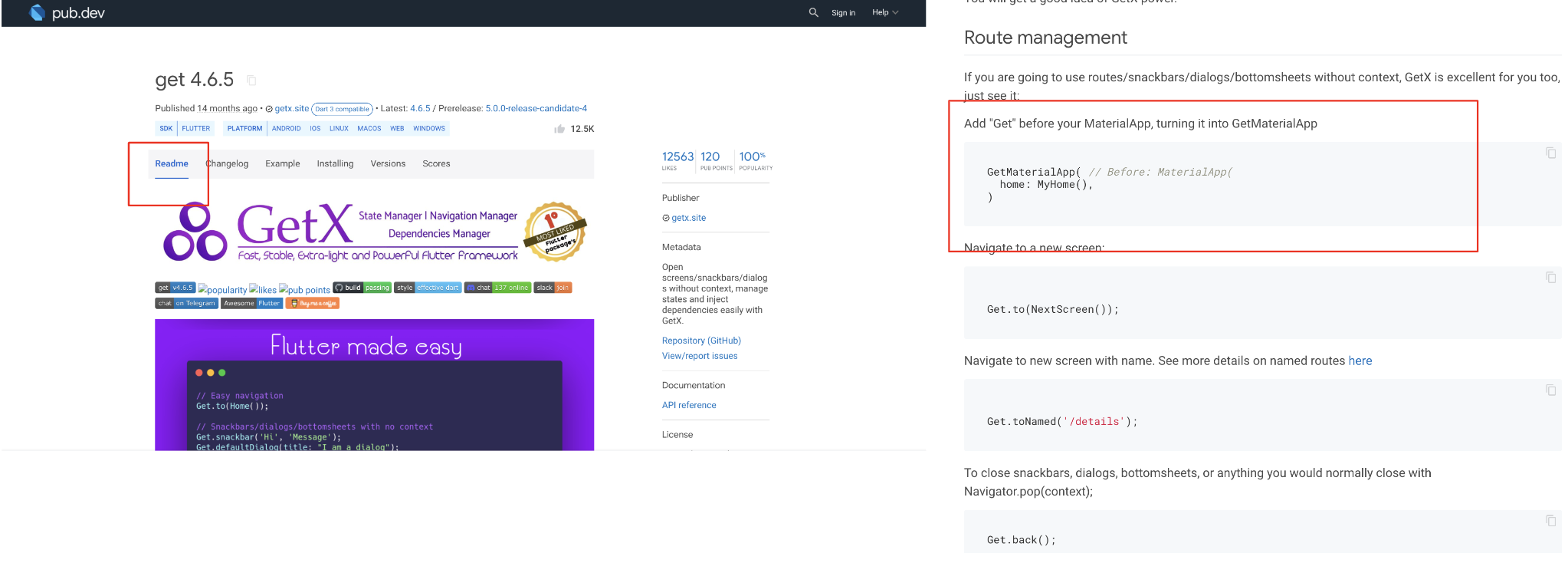
Task: Copy the Get.back() code snippet
Action: click(1550, 520)
